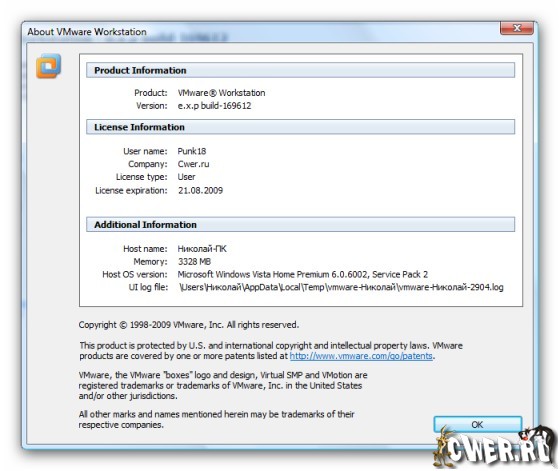Screen dimensions: 560x471
Task: Click the product name VMware Workstation text
Action: [x=221, y=93]
